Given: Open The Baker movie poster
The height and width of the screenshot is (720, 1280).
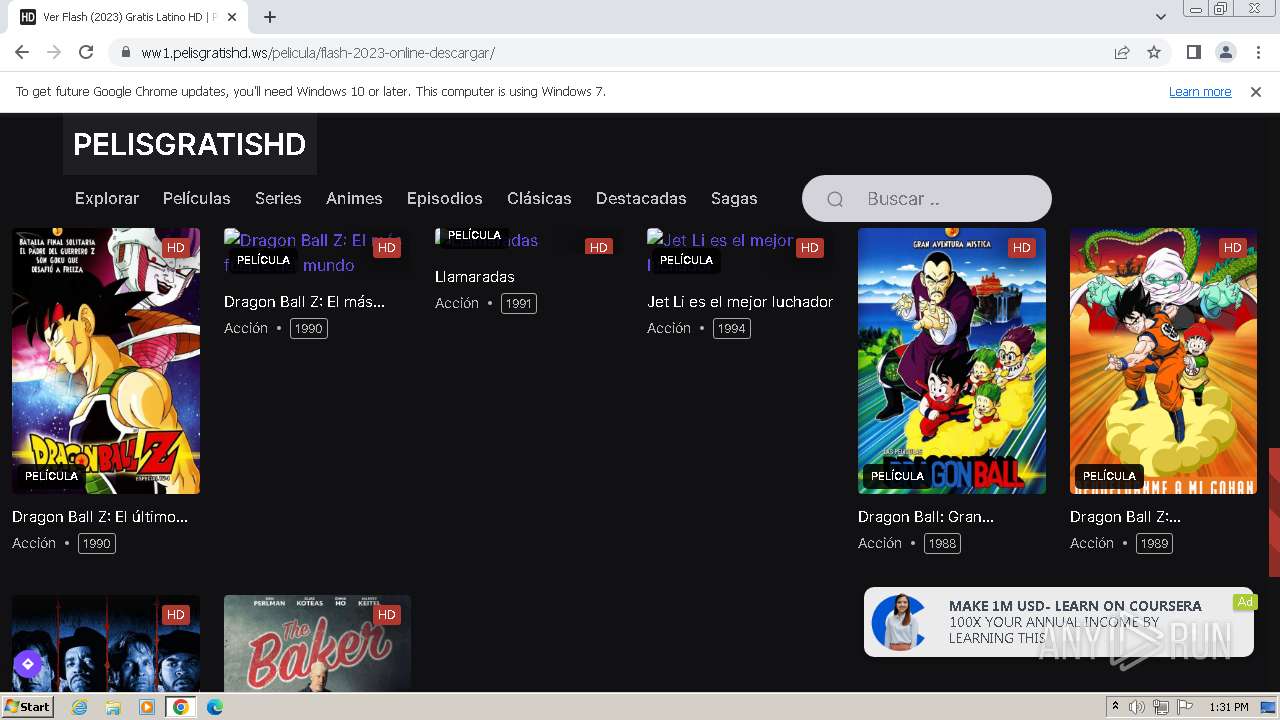Looking at the screenshot, I should coord(317,643).
